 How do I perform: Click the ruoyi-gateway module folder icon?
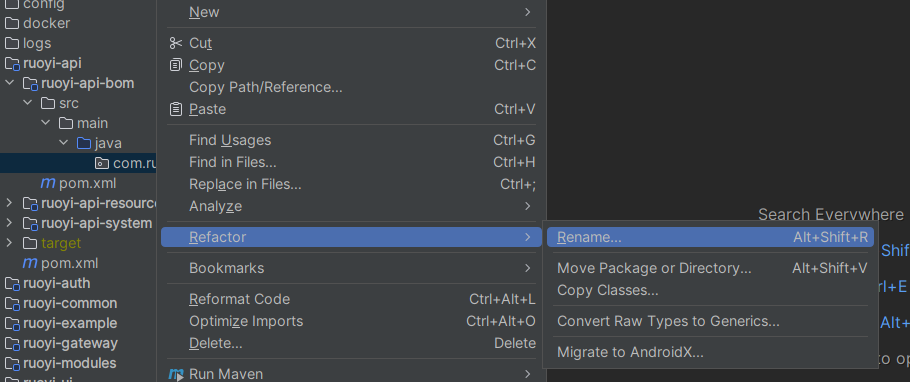12,344
